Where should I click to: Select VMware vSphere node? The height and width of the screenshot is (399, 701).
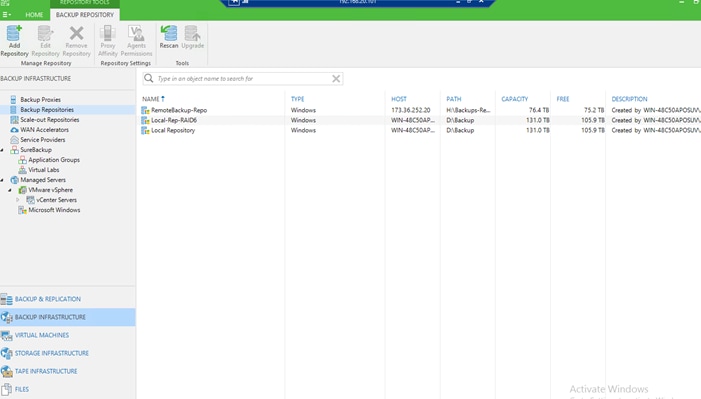click(x=50, y=190)
